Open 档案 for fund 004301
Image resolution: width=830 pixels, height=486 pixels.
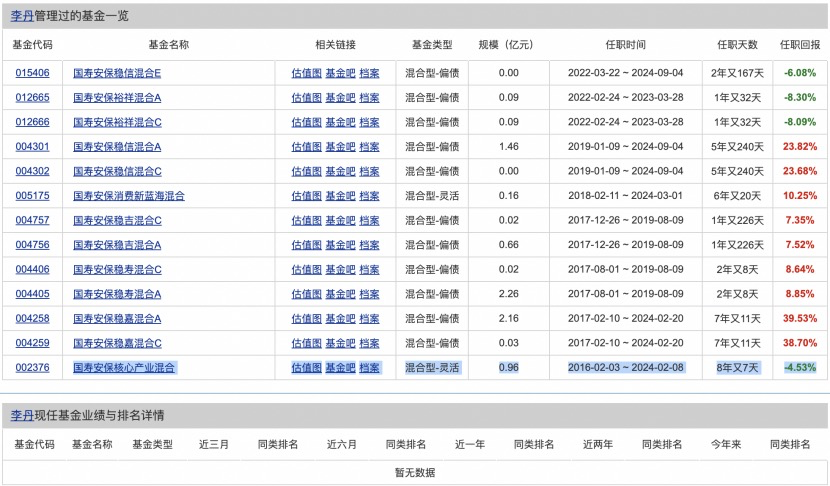pyautogui.click(x=369, y=146)
